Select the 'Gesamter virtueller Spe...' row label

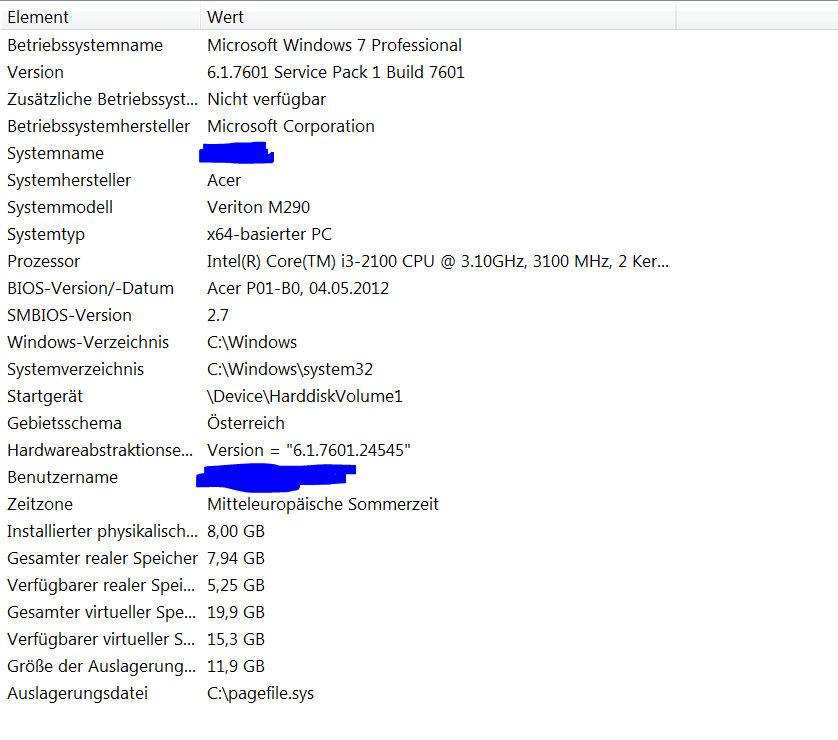[102, 612]
